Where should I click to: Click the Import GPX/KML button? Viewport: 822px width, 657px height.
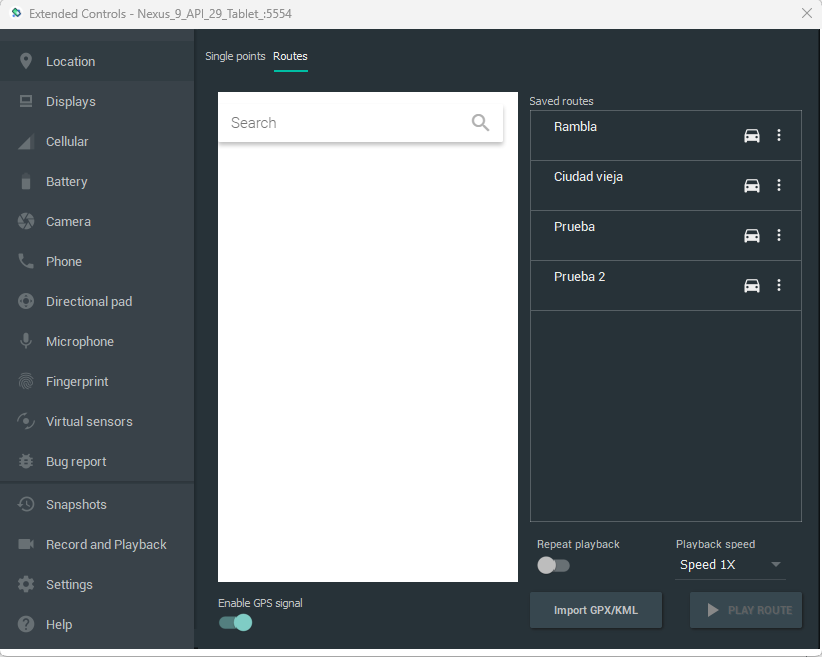coord(596,610)
